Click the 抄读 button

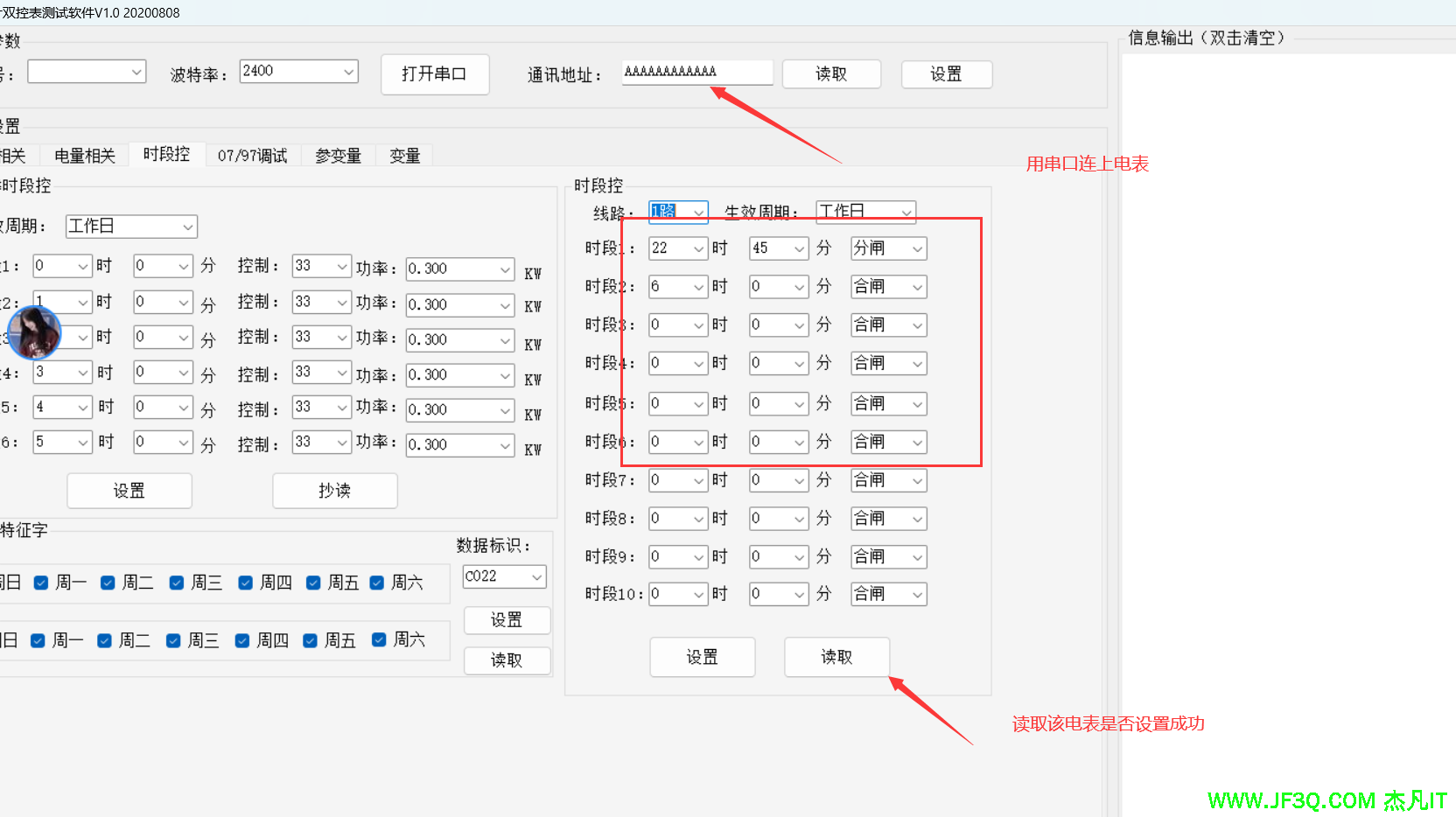[x=334, y=491]
